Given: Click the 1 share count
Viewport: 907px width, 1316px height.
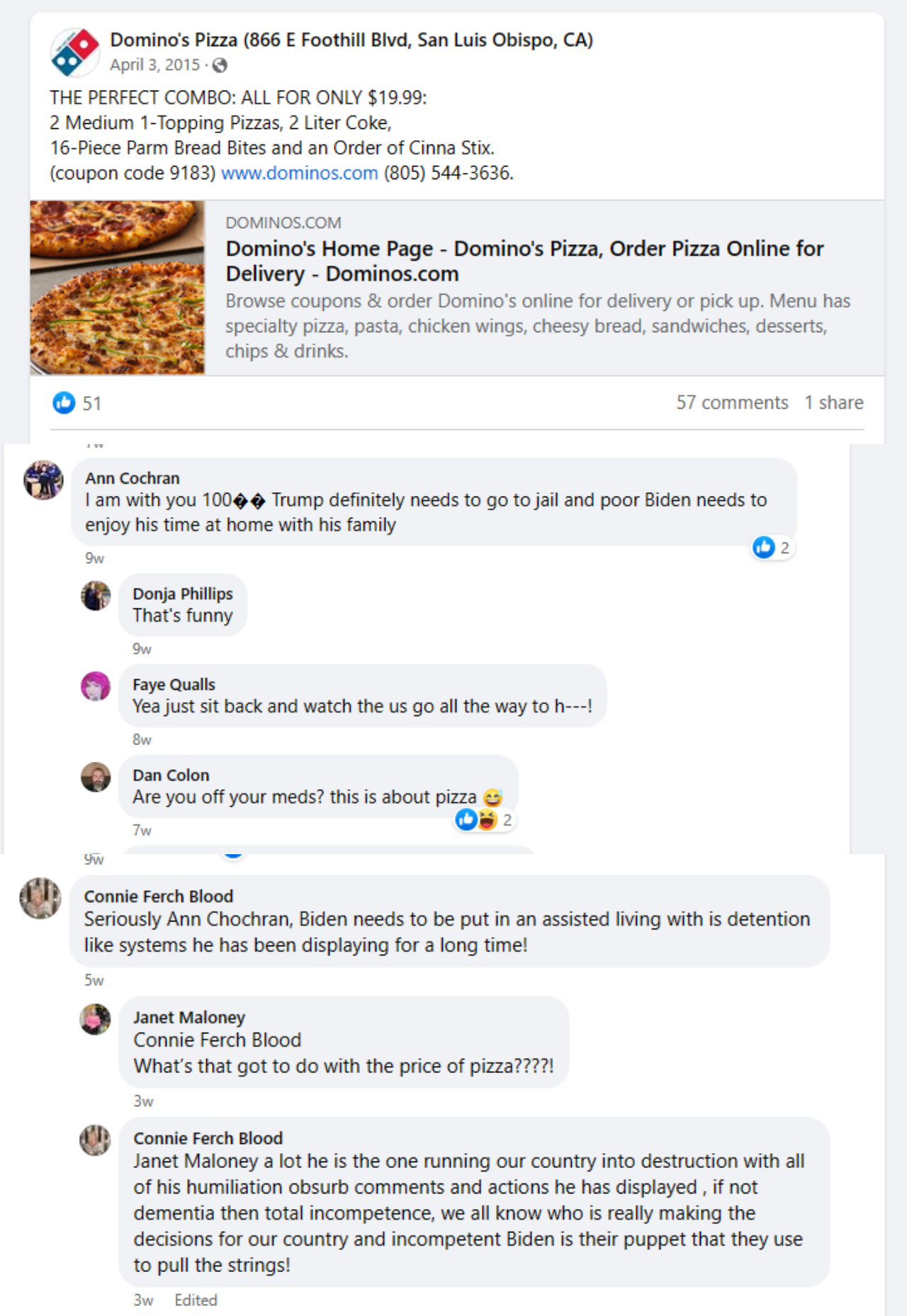Looking at the screenshot, I should (833, 402).
